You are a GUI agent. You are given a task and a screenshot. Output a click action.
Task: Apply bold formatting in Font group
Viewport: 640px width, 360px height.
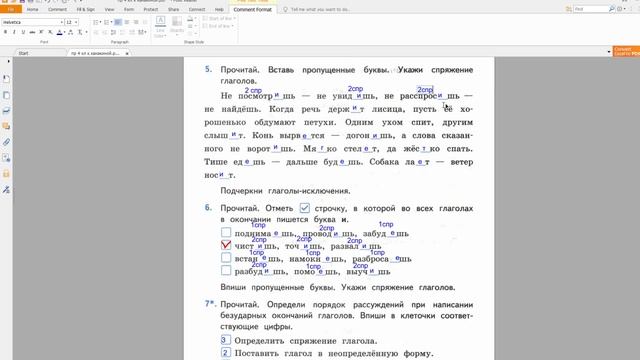point(5,32)
